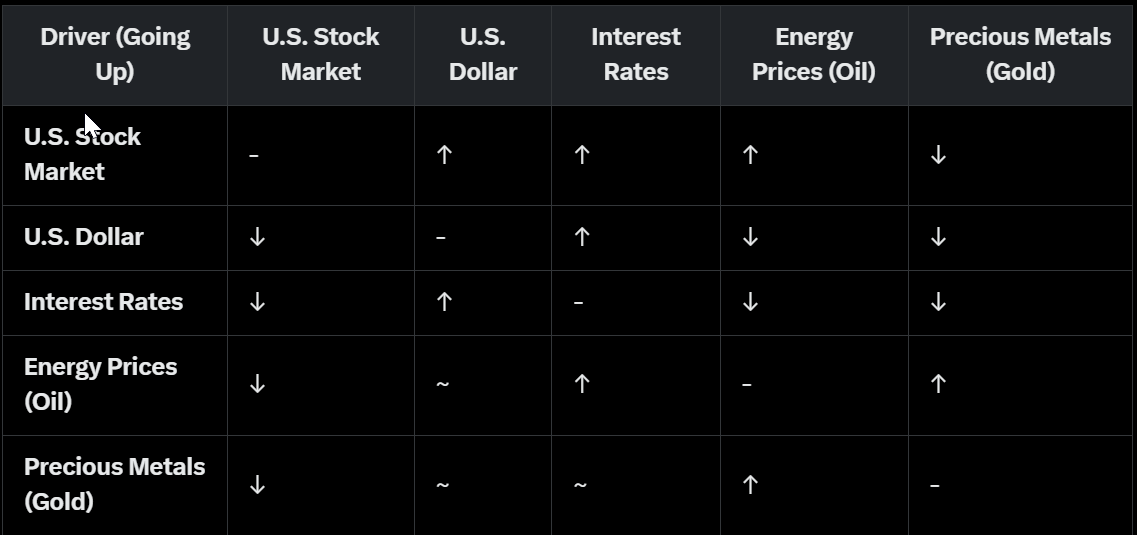Click down arrow in U.S. Dollar row, Stock Market column

257,237
